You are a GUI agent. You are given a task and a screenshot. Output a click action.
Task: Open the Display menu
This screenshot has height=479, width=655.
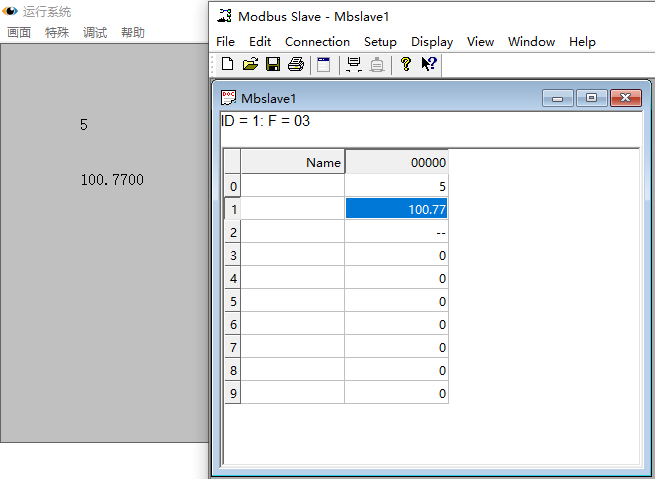click(432, 42)
